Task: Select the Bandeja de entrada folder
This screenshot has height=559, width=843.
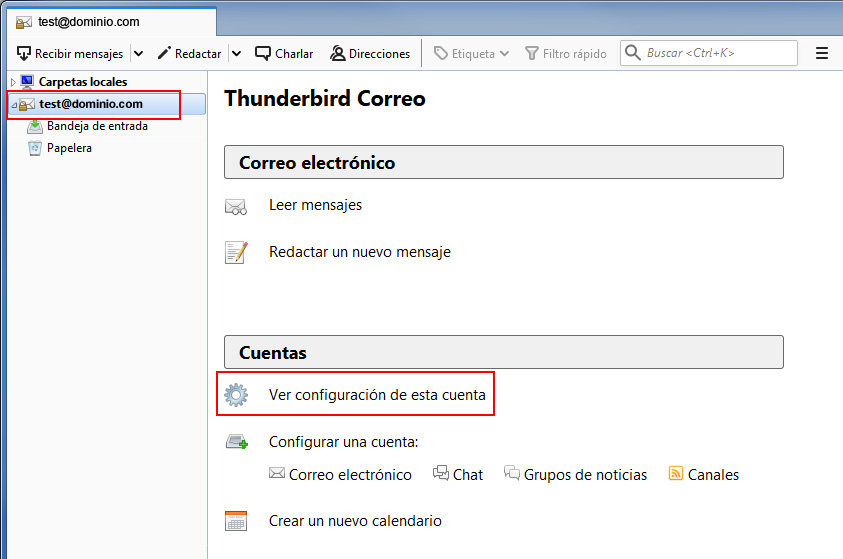Action: [x=97, y=126]
